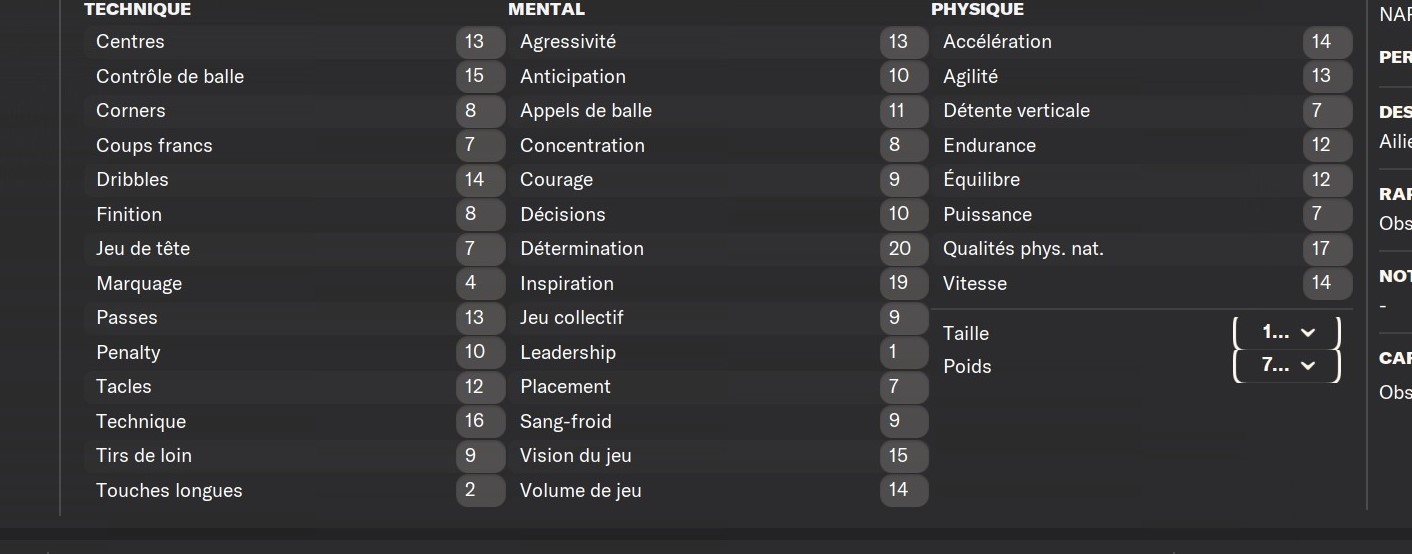
Task: Open the Poids dropdown
Action: click(1286, 365)
